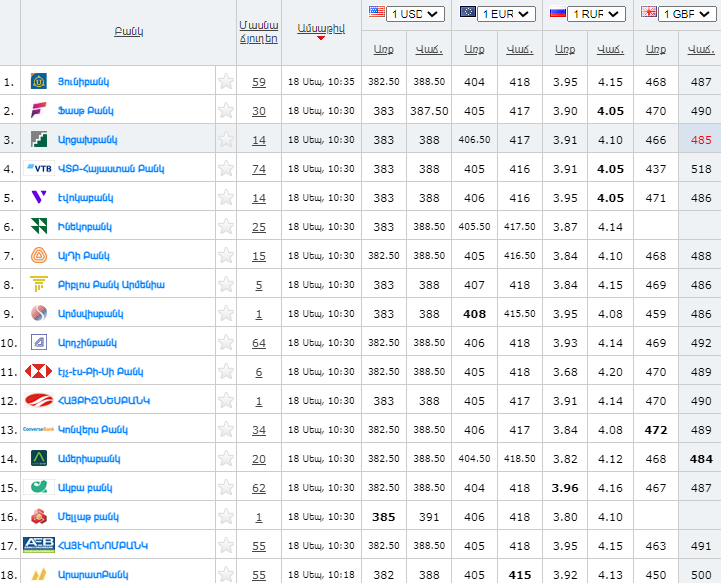Open branch count 59 link in row 1
721x583 pixels.
pos(259,82)
